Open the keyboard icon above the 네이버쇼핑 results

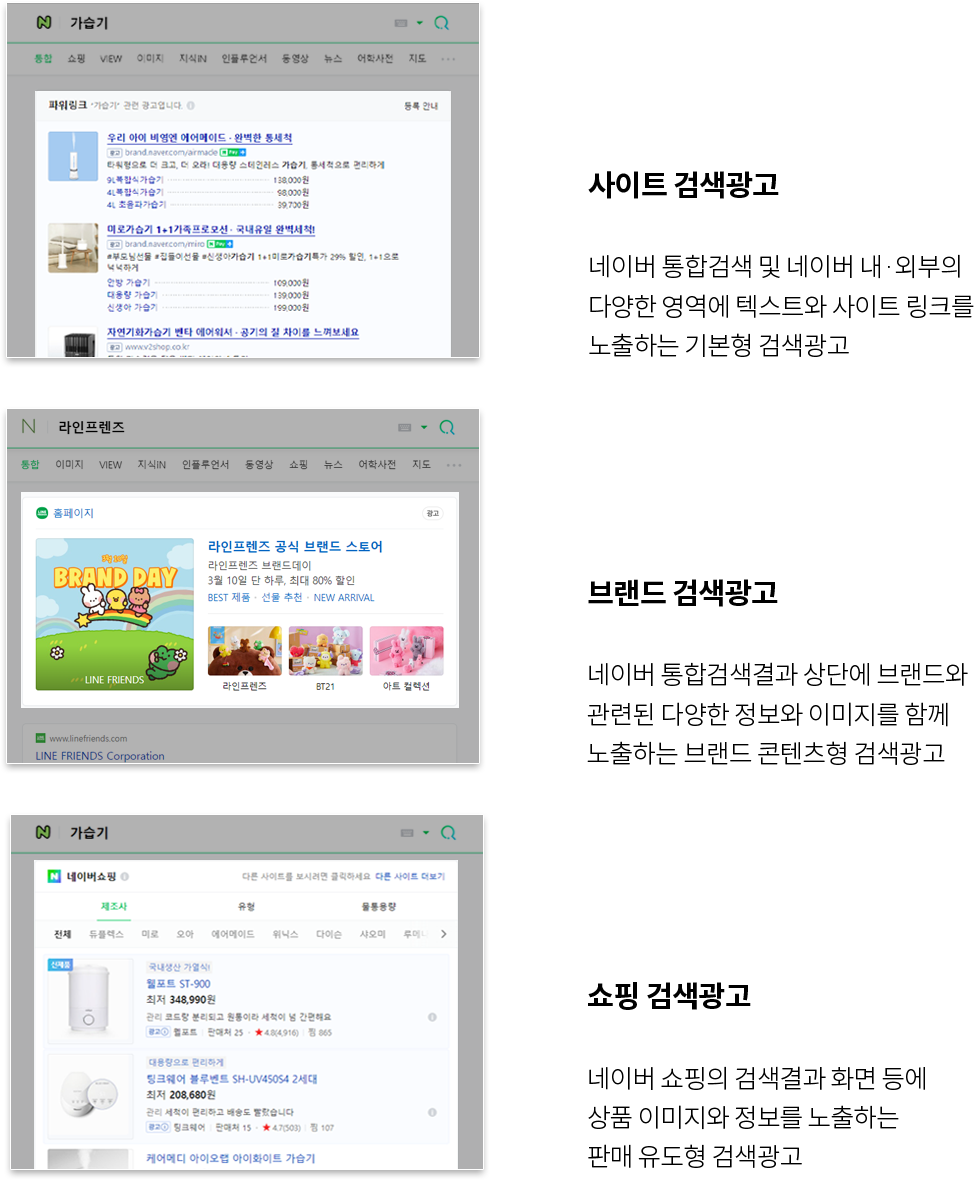[407, 833]
